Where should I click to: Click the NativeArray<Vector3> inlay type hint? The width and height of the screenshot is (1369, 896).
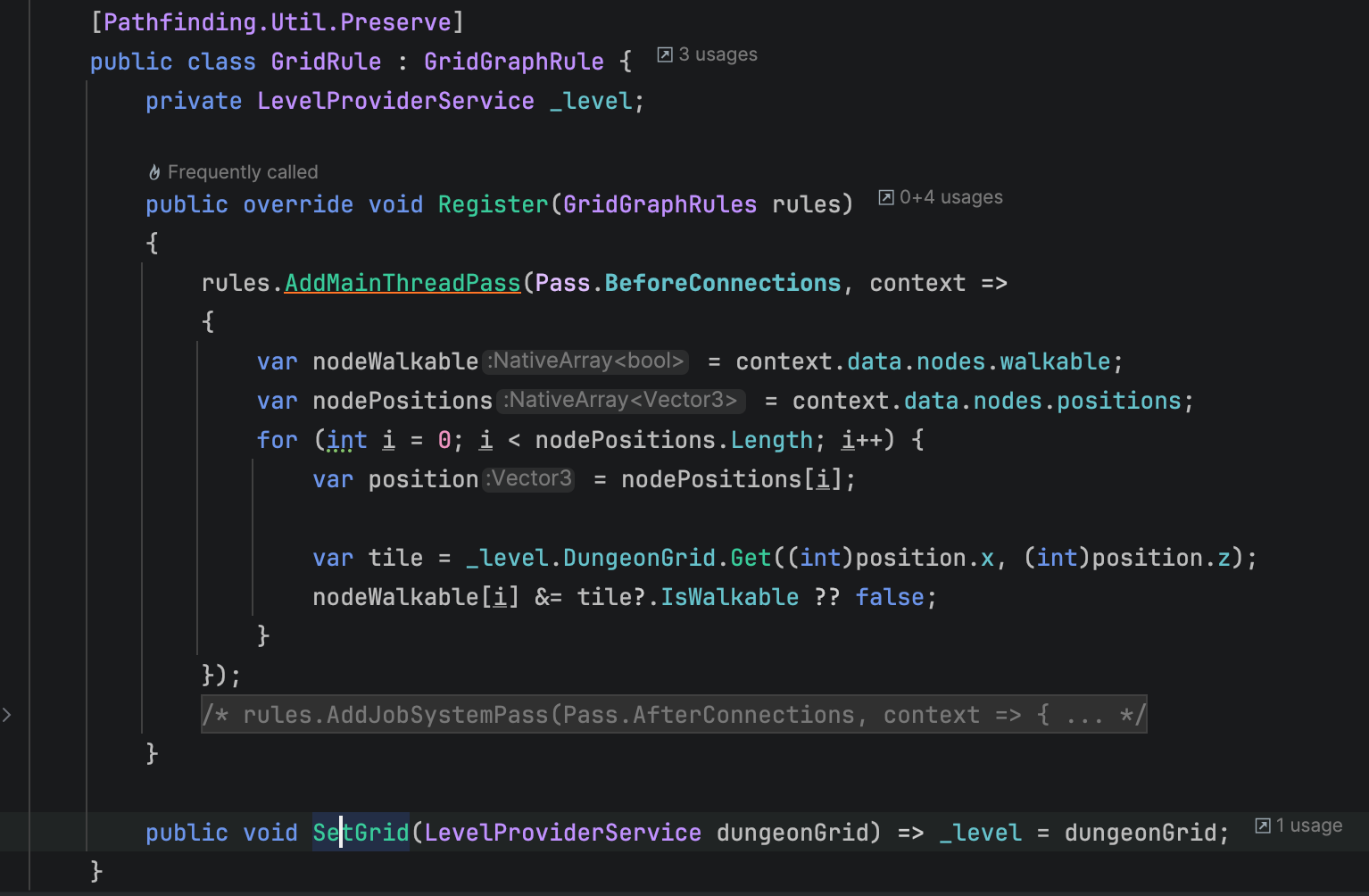(621, 400)
